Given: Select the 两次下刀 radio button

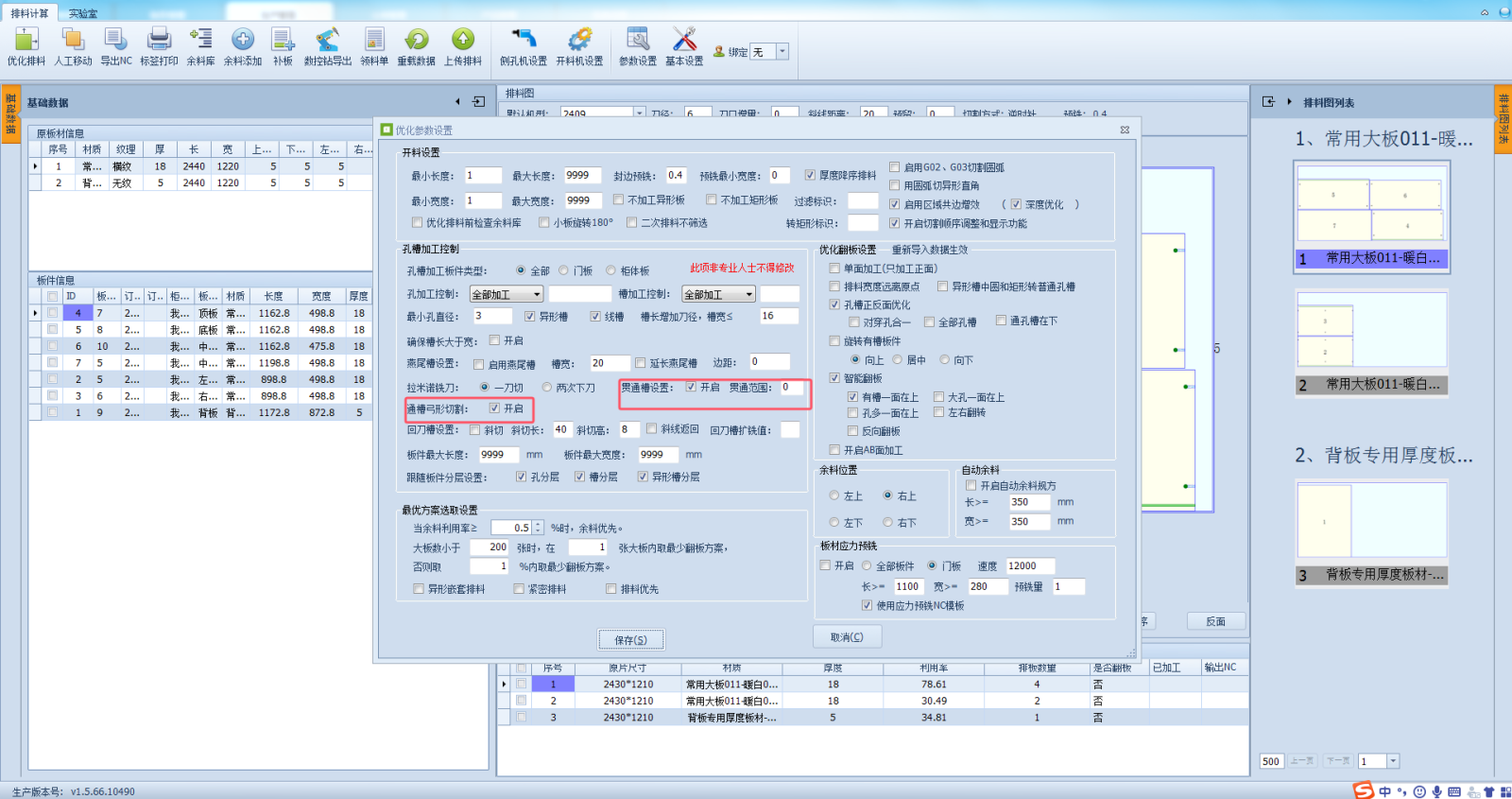Looking at the screenshot, I should [x=547, y=387].
